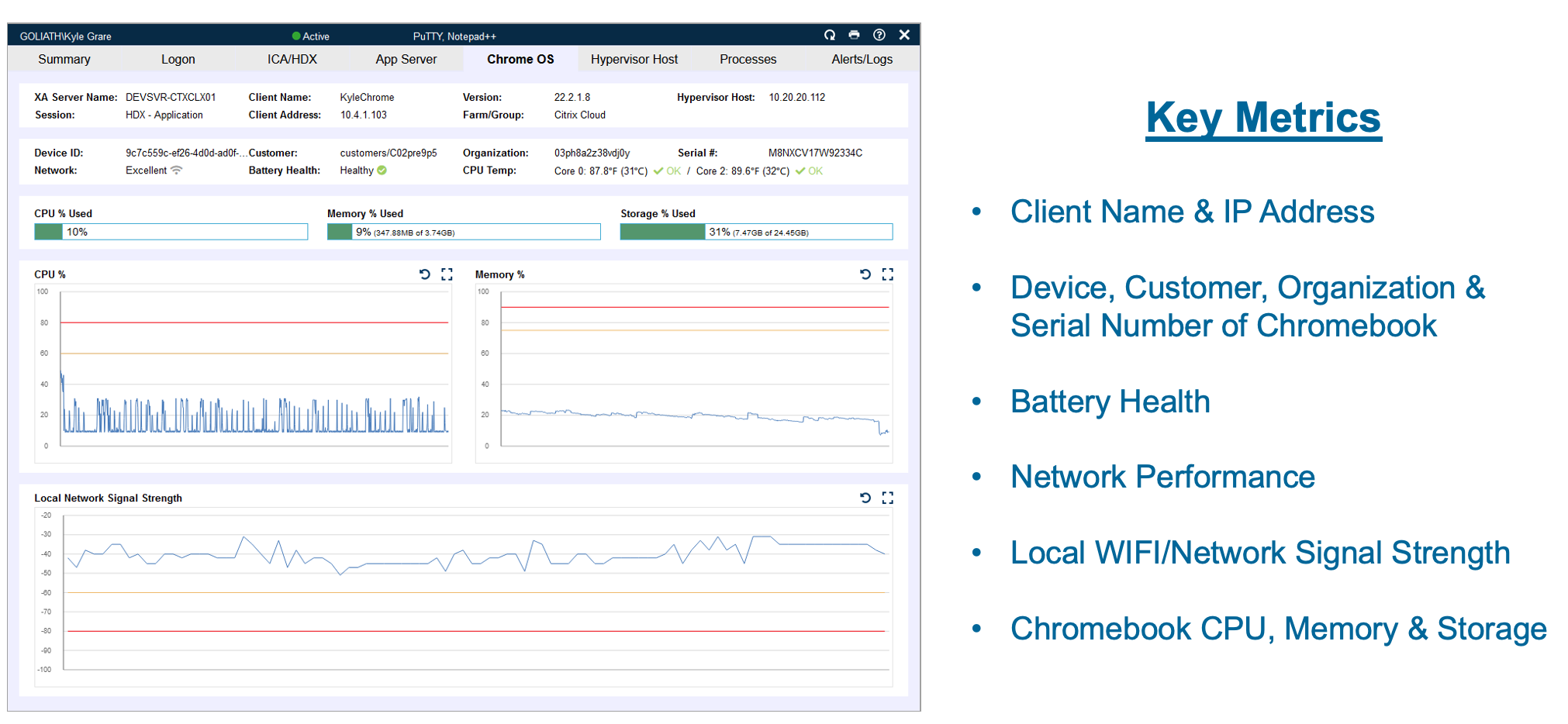Expand the CPU % chart to fullscreen
Viewport: 1568px width, 724px height.
(447, 274)
